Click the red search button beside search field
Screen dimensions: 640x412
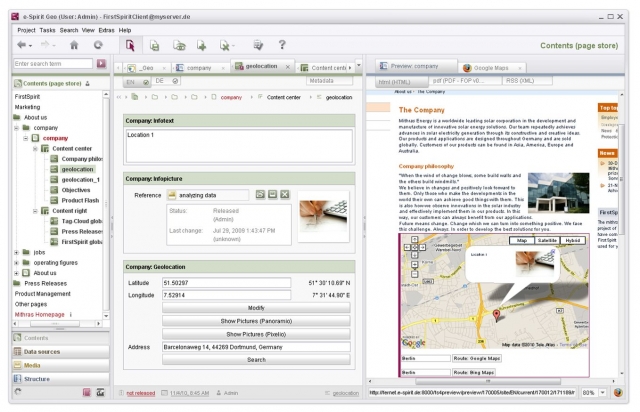click(x=101, y=64)
